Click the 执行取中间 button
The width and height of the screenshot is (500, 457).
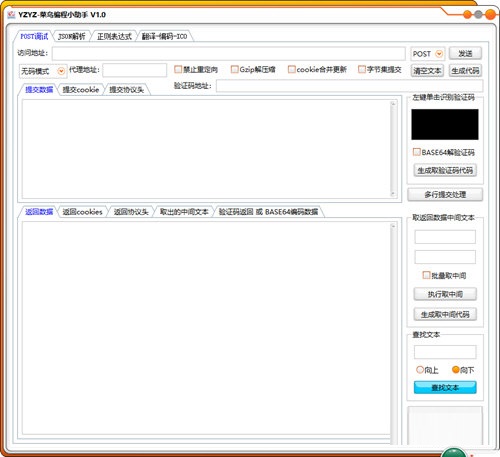[445, 294]
